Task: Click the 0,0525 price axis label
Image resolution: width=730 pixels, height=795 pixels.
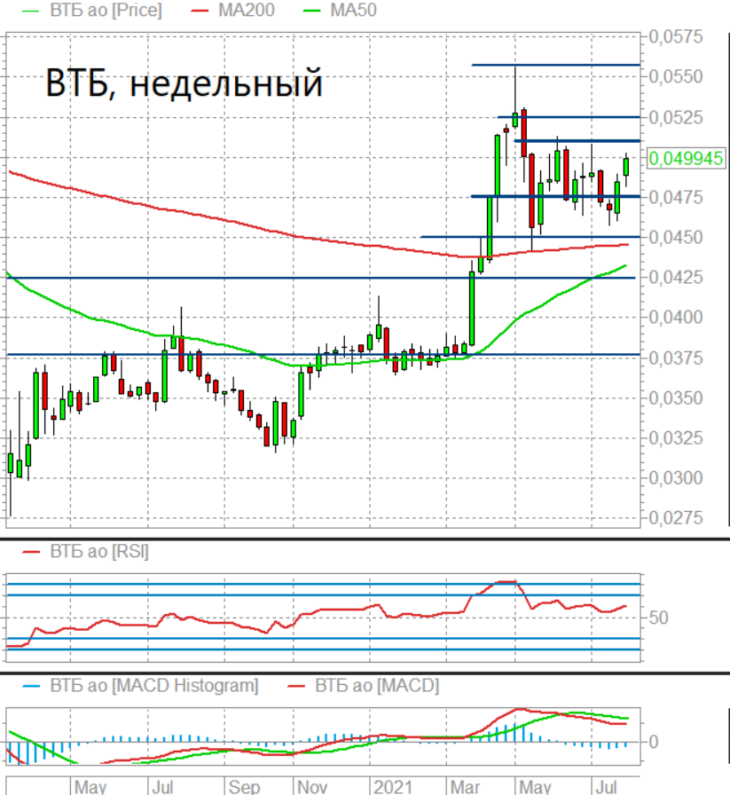Action: [676, 117]
